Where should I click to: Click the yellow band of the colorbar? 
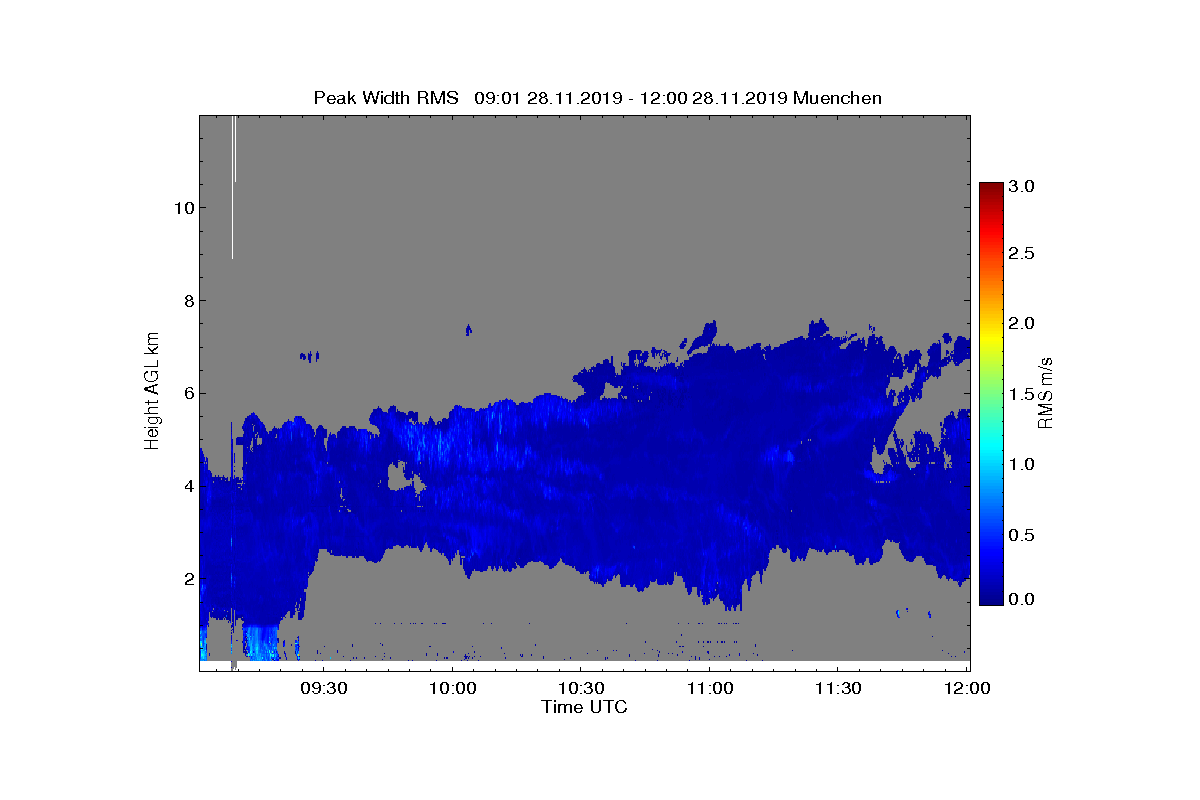[x=991, y=338]
